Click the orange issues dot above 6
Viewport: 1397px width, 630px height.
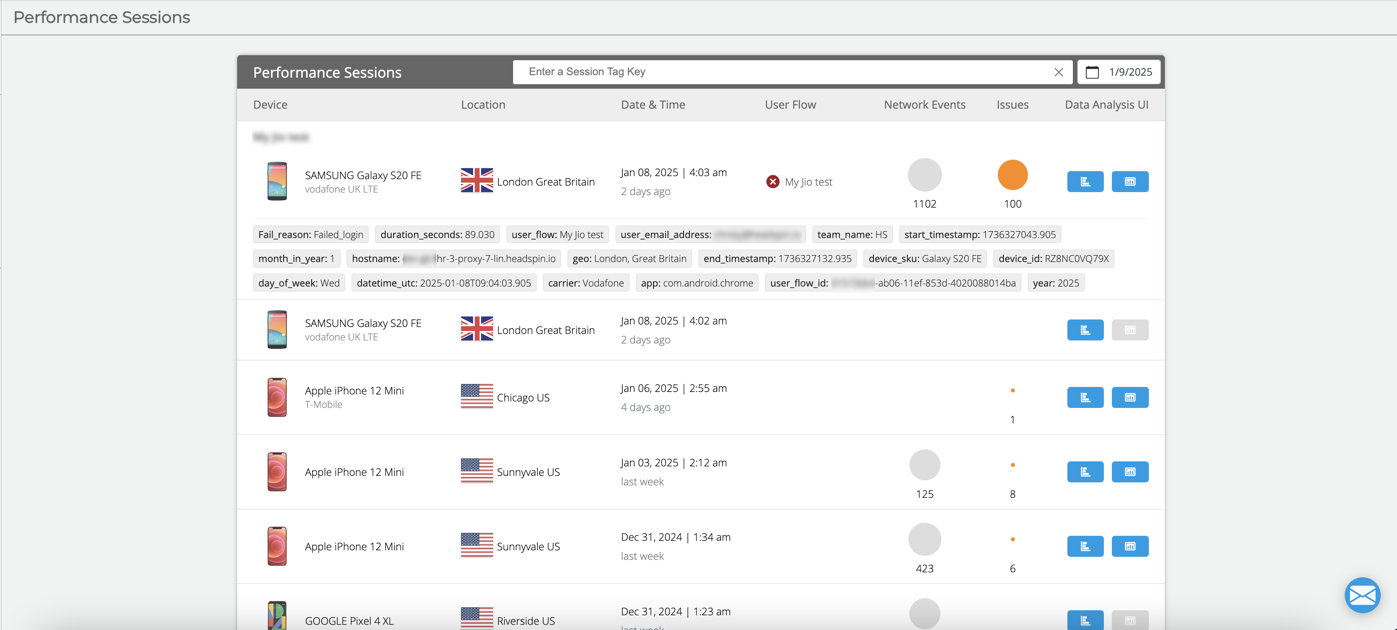1013,539
